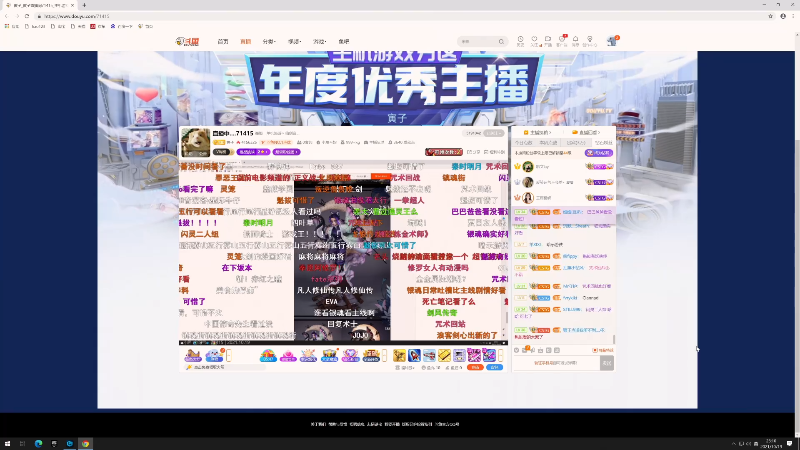The image size is (800, 450).
Task: Click the browser address bar
Action: pyautogui.click(x=403, y=16)
